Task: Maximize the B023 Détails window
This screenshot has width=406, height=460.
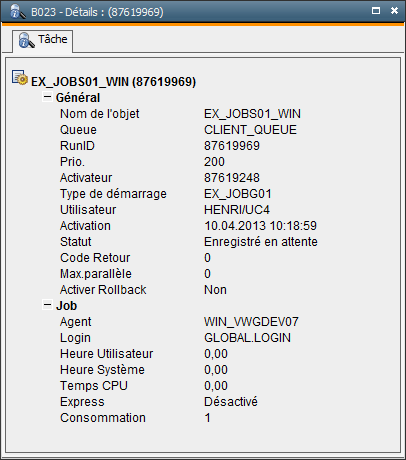Action: [376, 11]
